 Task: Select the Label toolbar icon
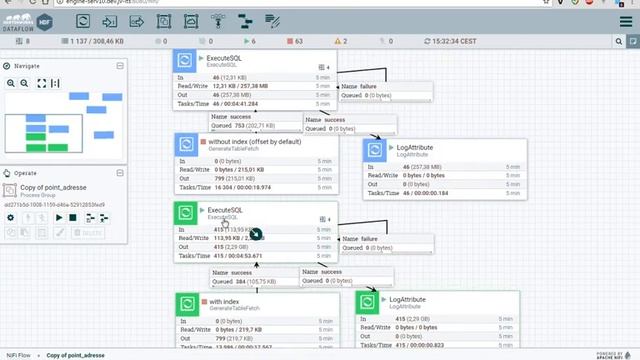(272, 21)
